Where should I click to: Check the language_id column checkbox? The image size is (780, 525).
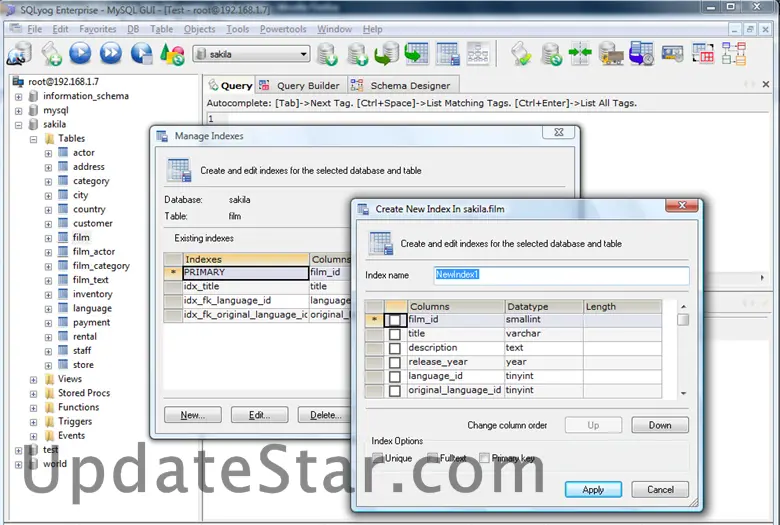(x=394, y=377)
